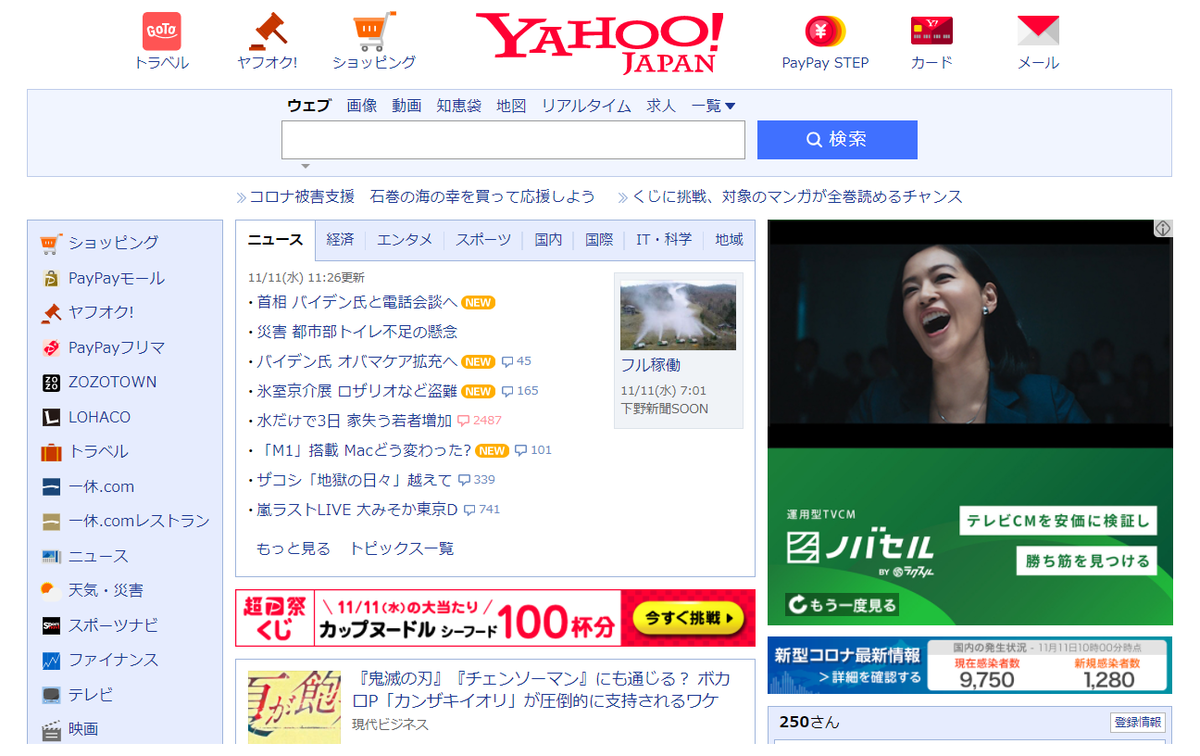Click the PayPayフリマ sidebar icon
Viewport: 1200px width, 756px height.
(x=51, y=348)
